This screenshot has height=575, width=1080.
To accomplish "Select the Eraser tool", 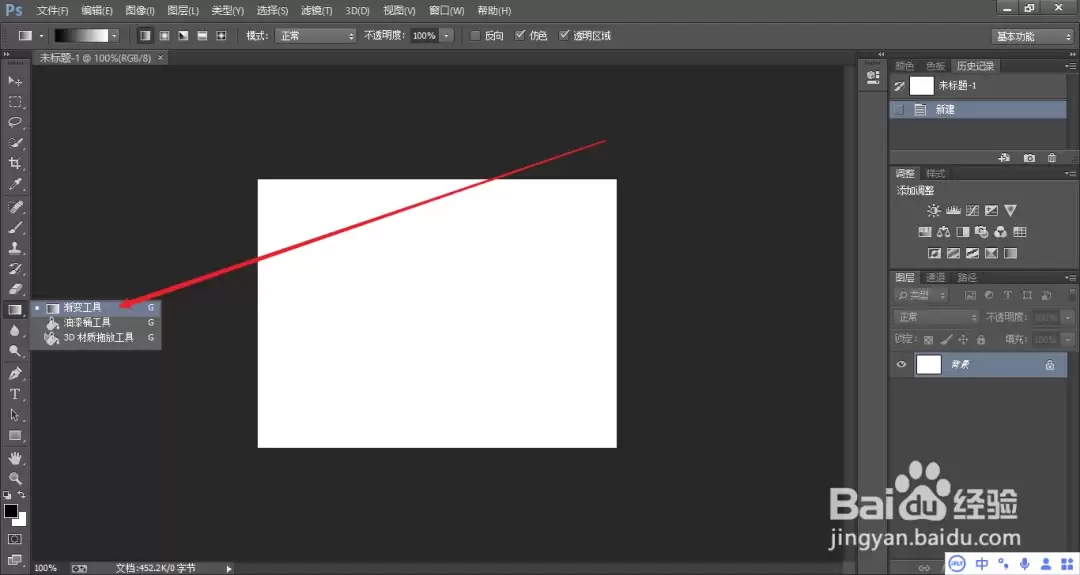I will tap(14, 289).
